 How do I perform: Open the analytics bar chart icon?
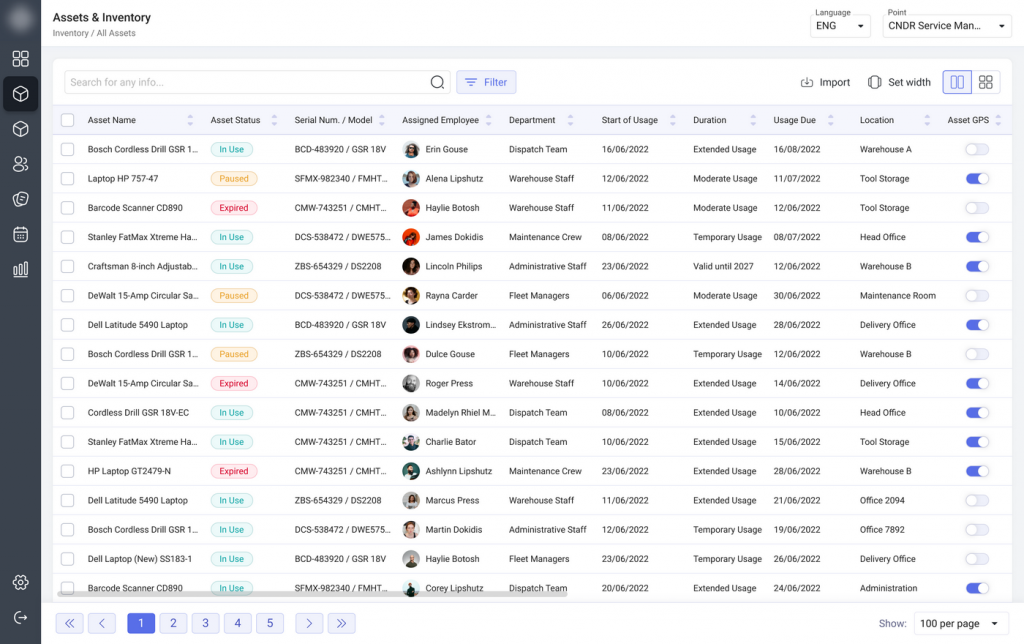20,268
